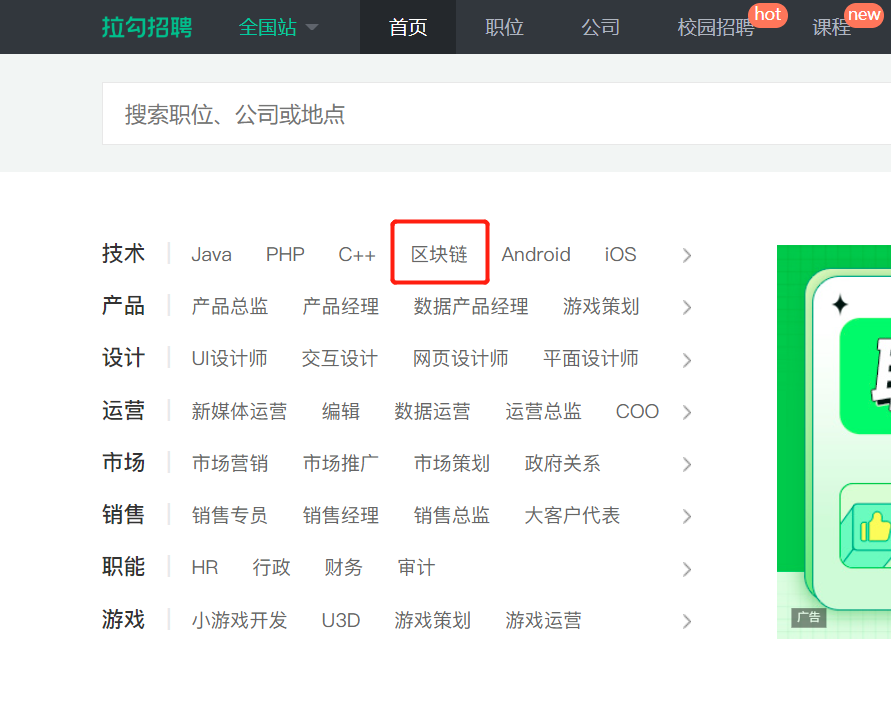Expand the 销售 category chevron
This screenshot has width=891, height=701.
tap(687, 516)
